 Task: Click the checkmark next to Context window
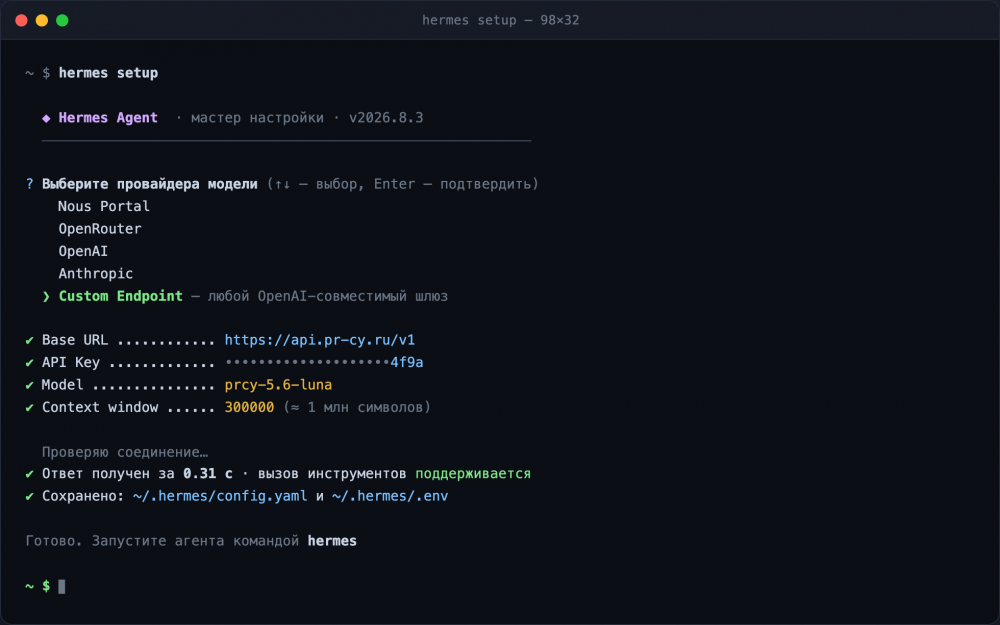tap(29, 408)
